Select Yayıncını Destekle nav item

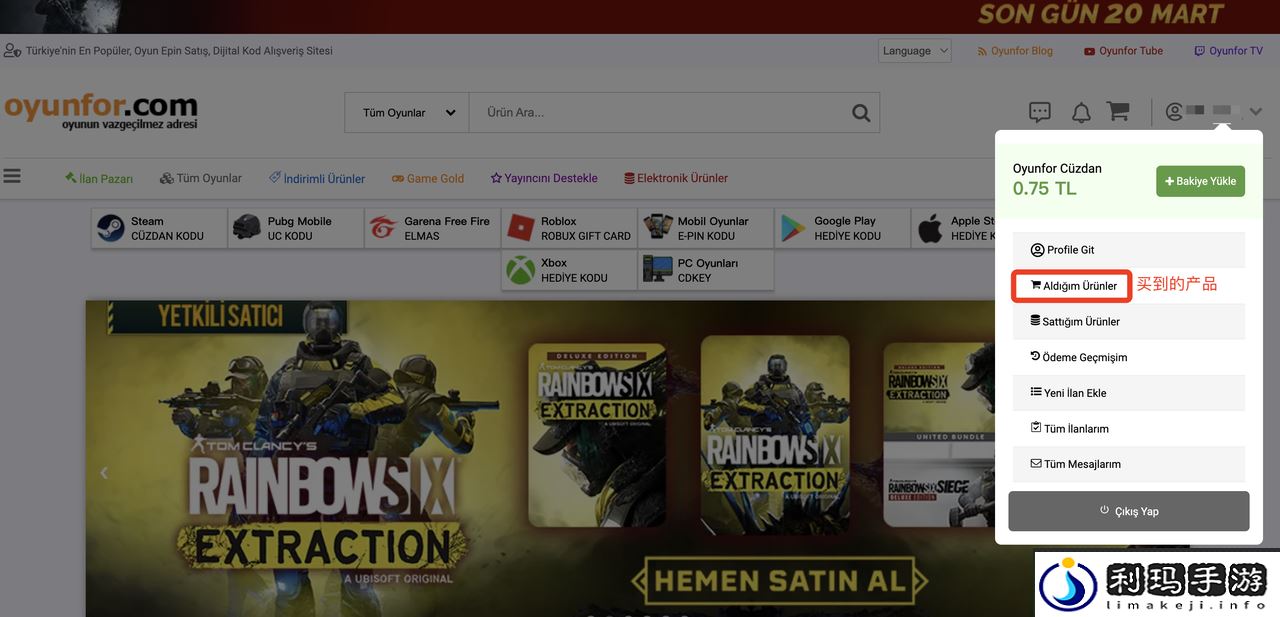pyautogui.click(x=544, y=178)
